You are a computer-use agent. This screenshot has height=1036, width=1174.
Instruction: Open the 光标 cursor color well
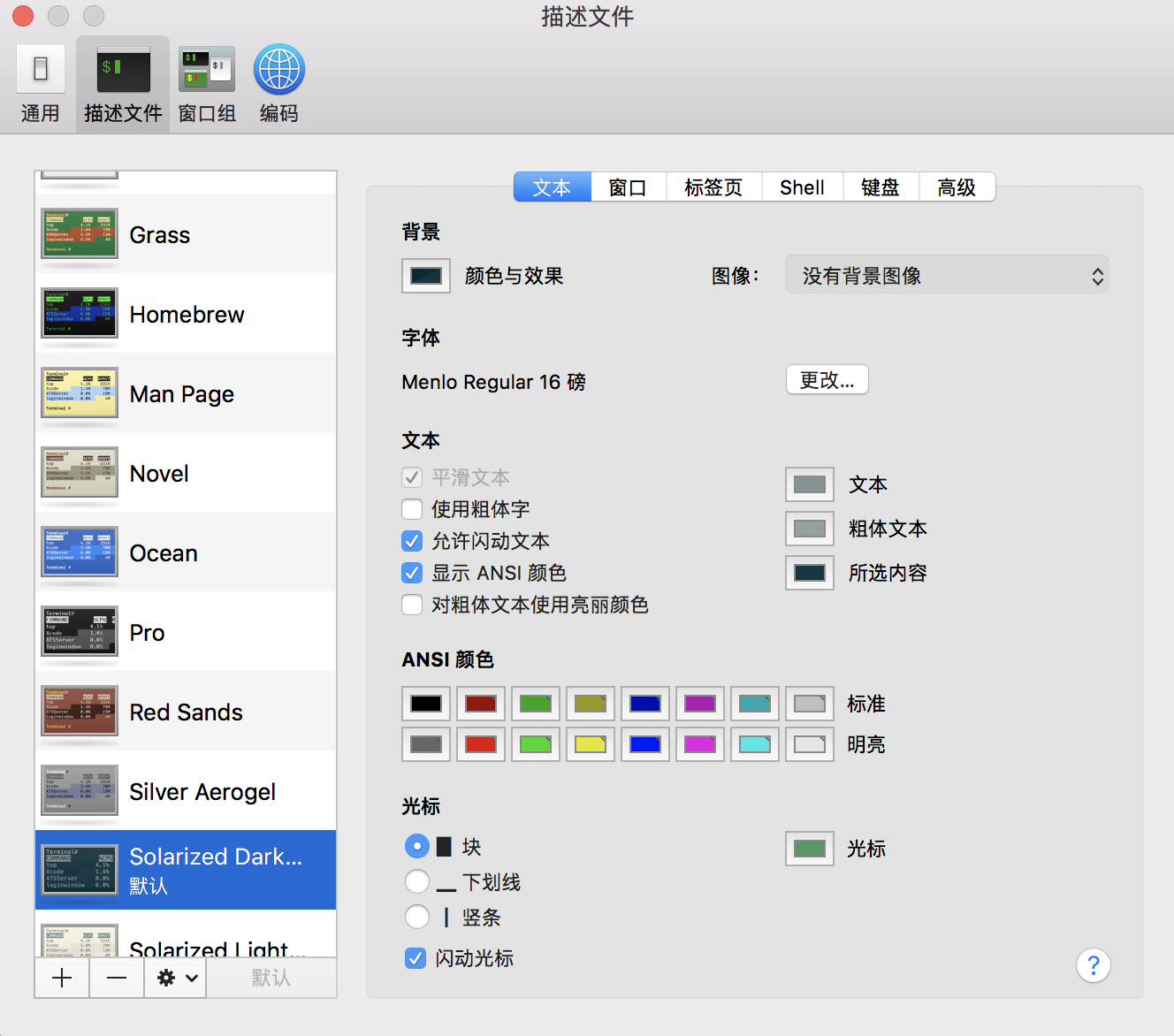810,849
